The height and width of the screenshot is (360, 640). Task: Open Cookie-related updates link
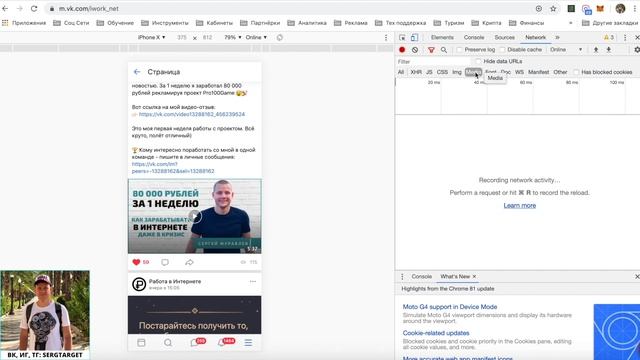click(436, 333)
